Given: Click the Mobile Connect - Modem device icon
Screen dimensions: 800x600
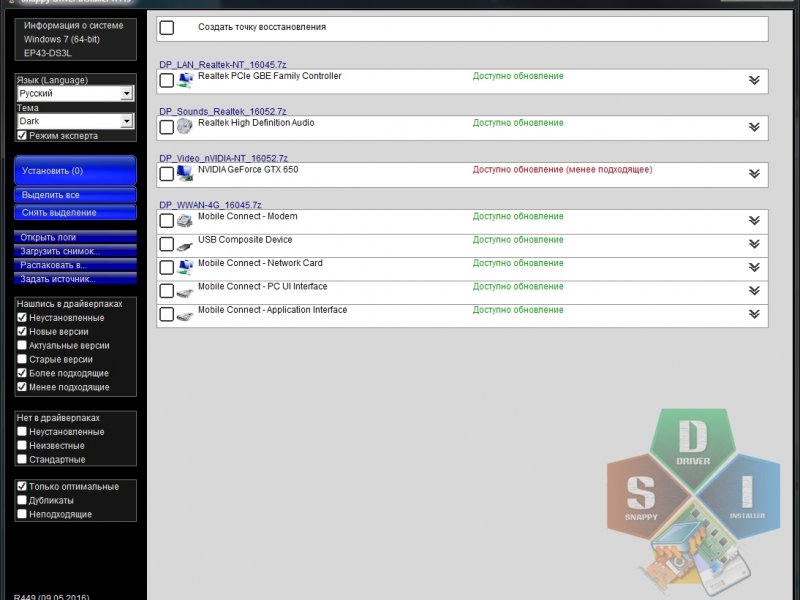Looking at the screenshot, I should tap(185, 220).
